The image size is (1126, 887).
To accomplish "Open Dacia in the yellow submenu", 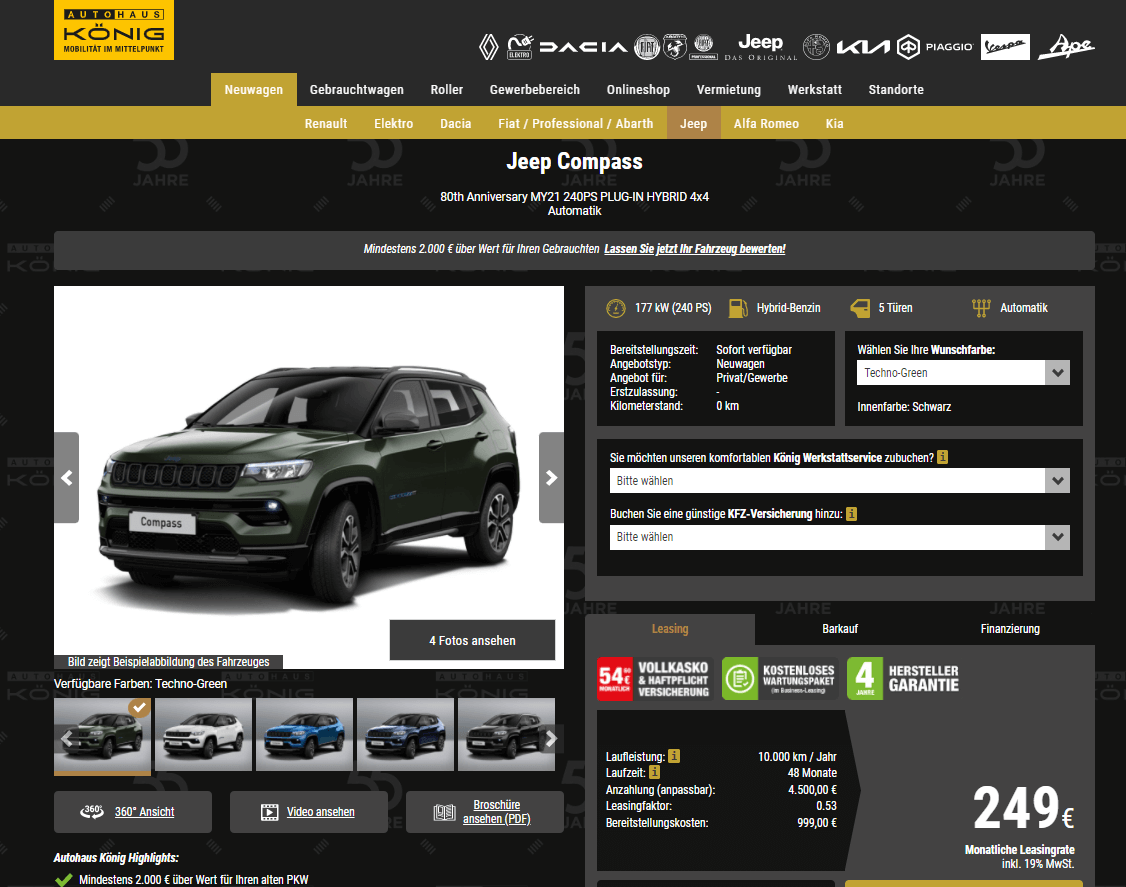I will (456, 124).
